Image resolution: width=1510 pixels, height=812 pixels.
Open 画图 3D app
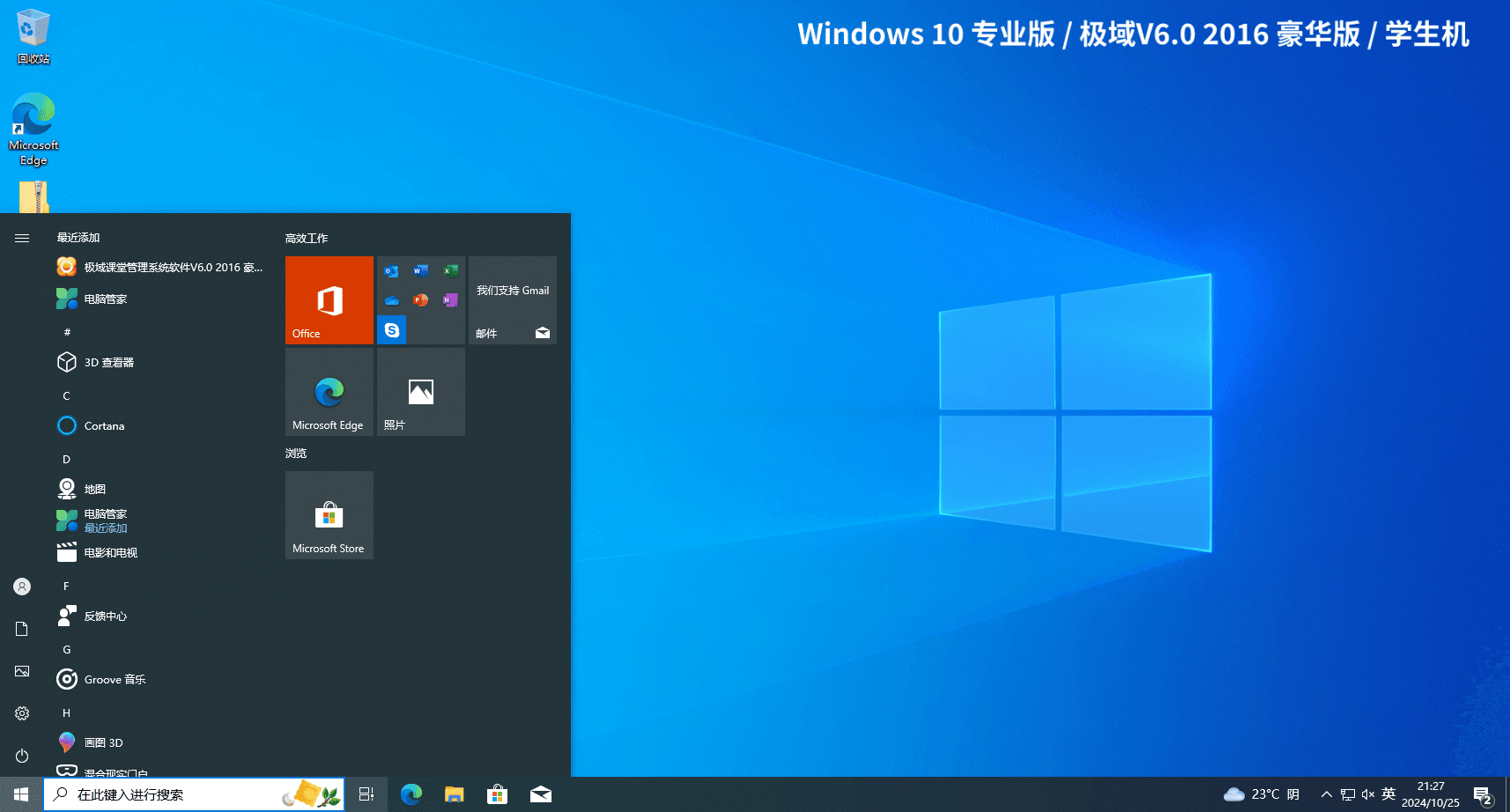pyautogui.click(x=160, y=742)
